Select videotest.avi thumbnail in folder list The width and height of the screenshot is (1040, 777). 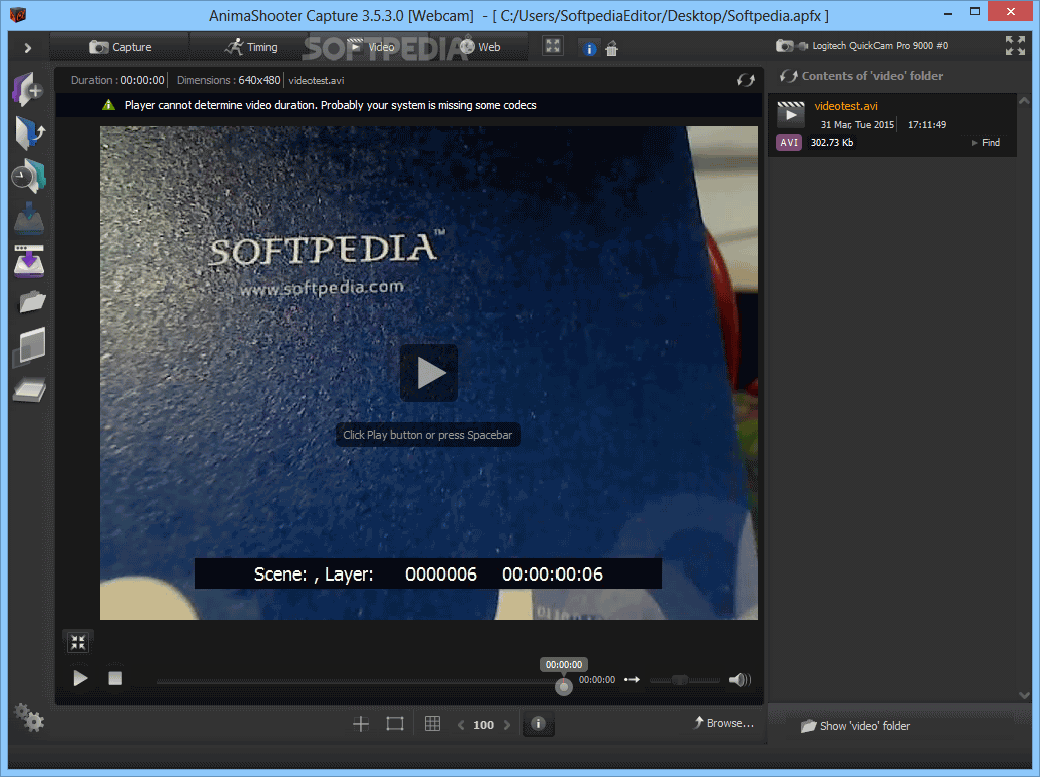tap(791, 114)
